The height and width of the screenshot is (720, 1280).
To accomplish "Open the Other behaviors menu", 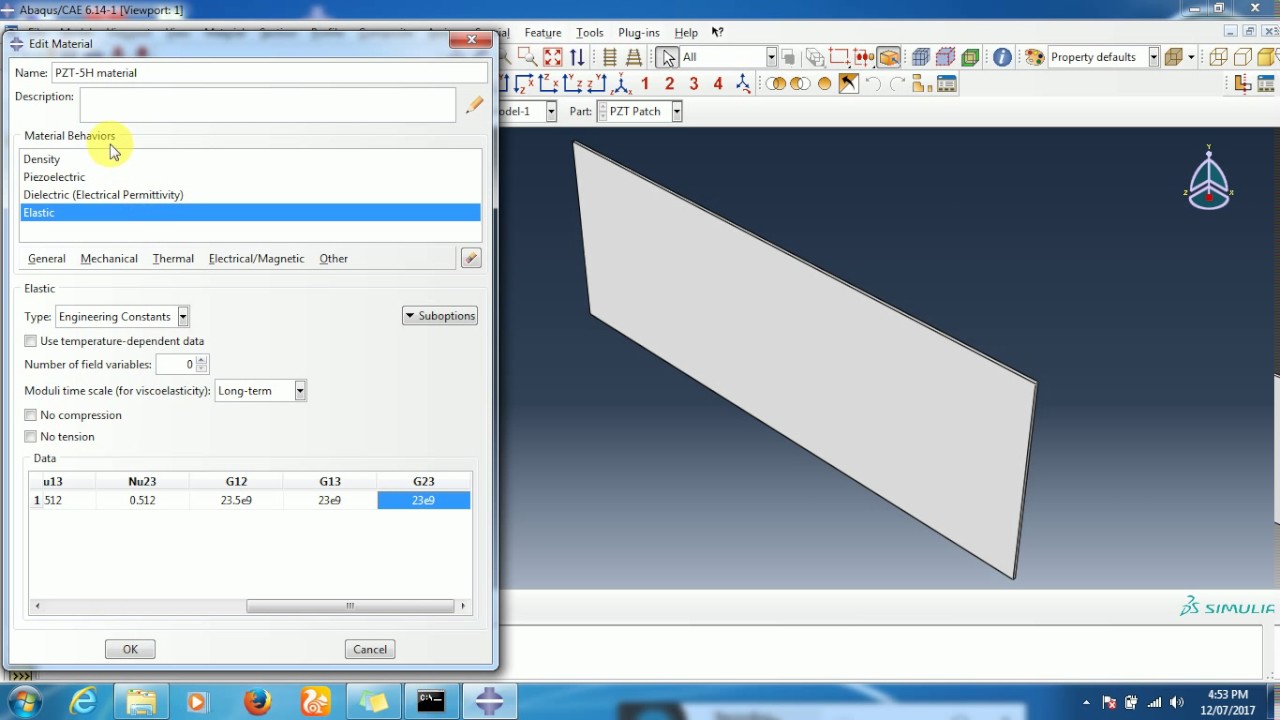I will point(334,258).
